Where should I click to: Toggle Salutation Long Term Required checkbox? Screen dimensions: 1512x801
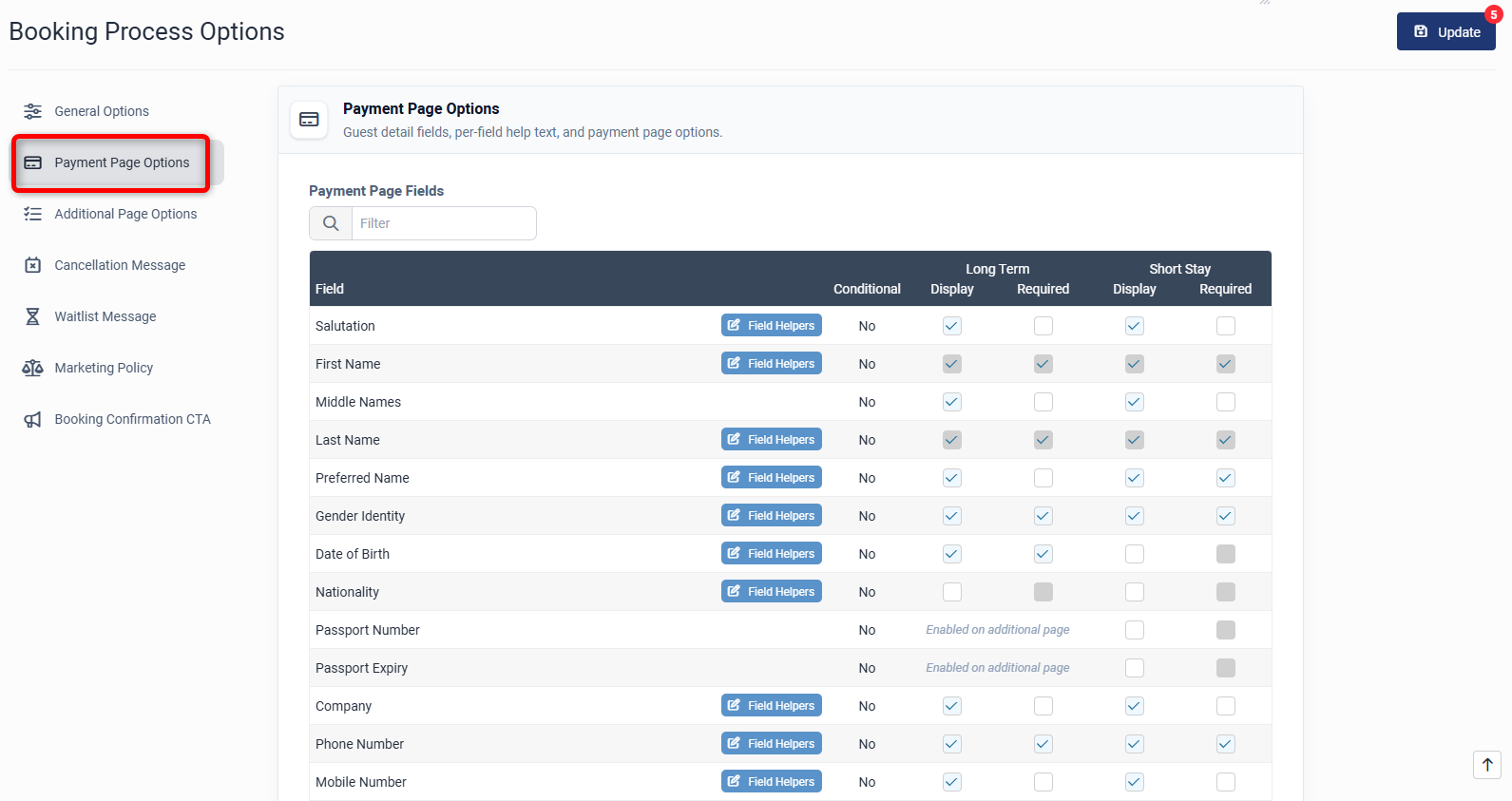(x=1043, y=326)
